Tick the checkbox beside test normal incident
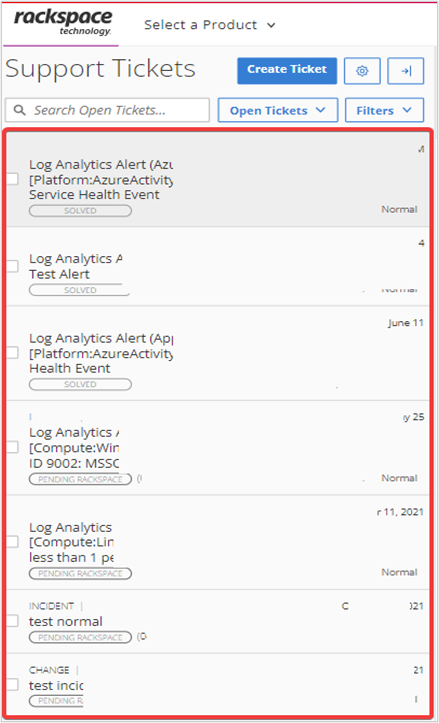The image size is (439, 723). 12,621
